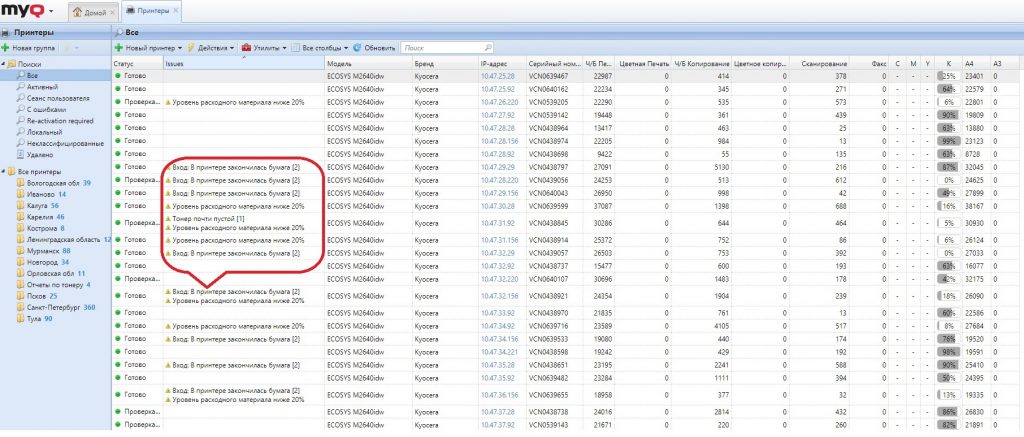
Task: Click the Псков folder icon
Action: [x=21, y=295]
